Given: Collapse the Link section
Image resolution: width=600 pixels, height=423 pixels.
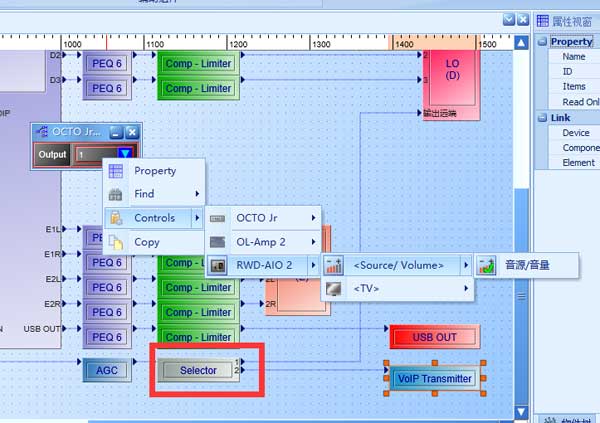Looking at the screenshot, I should (542, 118).
